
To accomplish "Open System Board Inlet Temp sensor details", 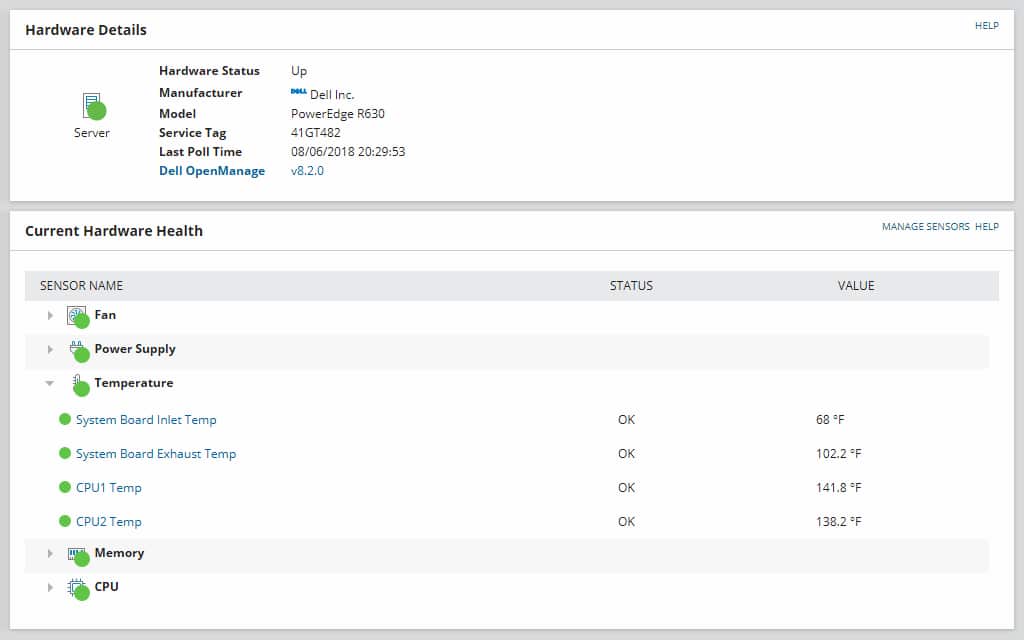I will tap(146, 419).
